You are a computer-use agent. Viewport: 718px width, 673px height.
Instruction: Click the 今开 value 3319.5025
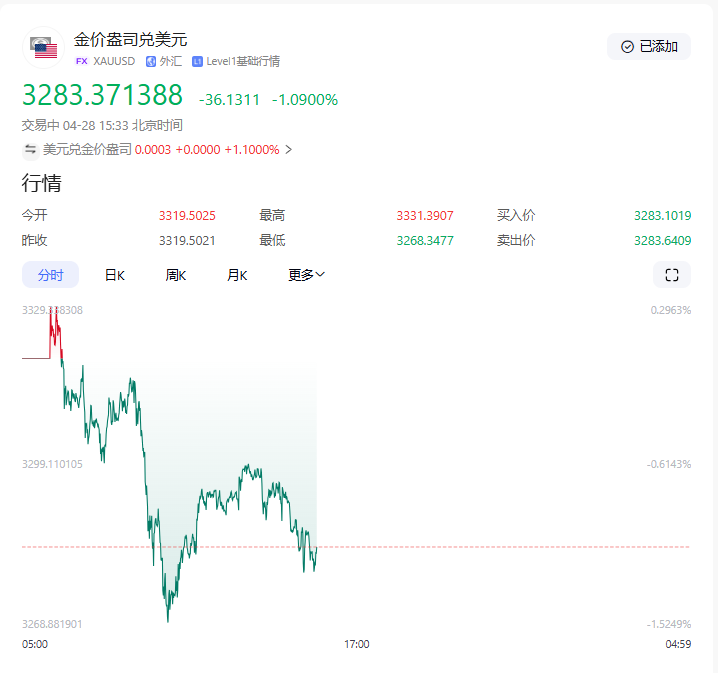[x=187, y=216]
